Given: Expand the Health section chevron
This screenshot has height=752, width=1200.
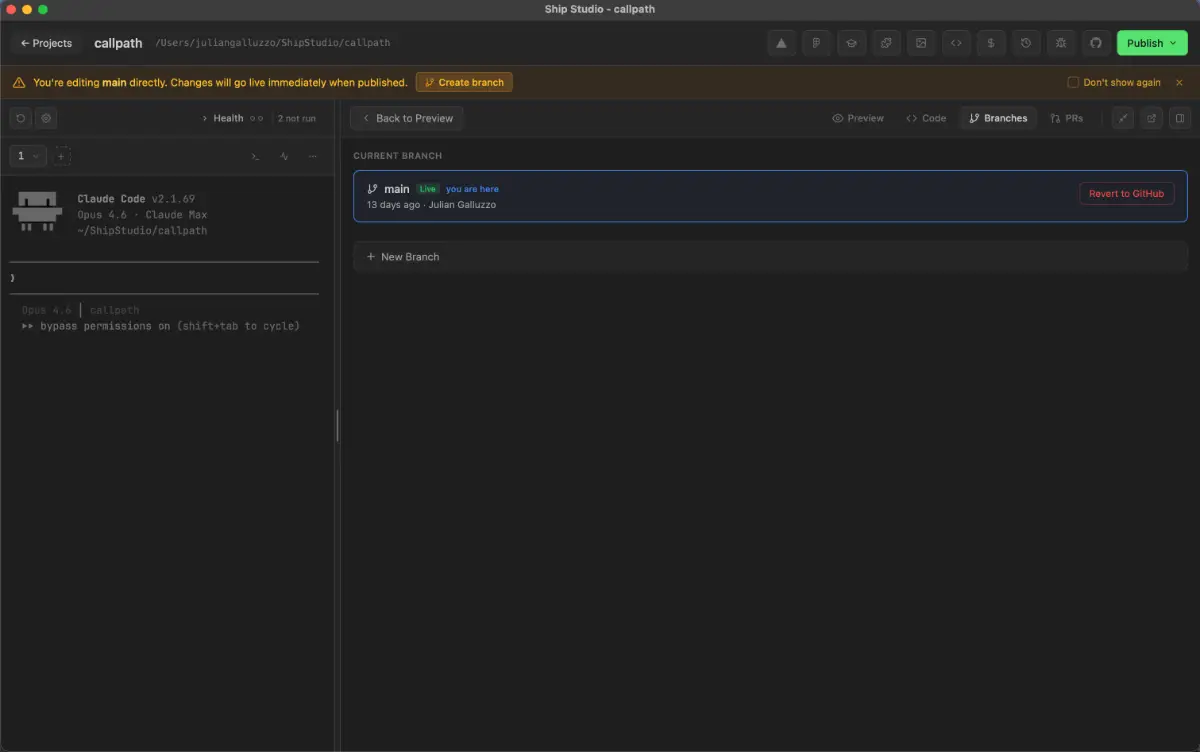Looking at the screenshot, I should (205, 118).
